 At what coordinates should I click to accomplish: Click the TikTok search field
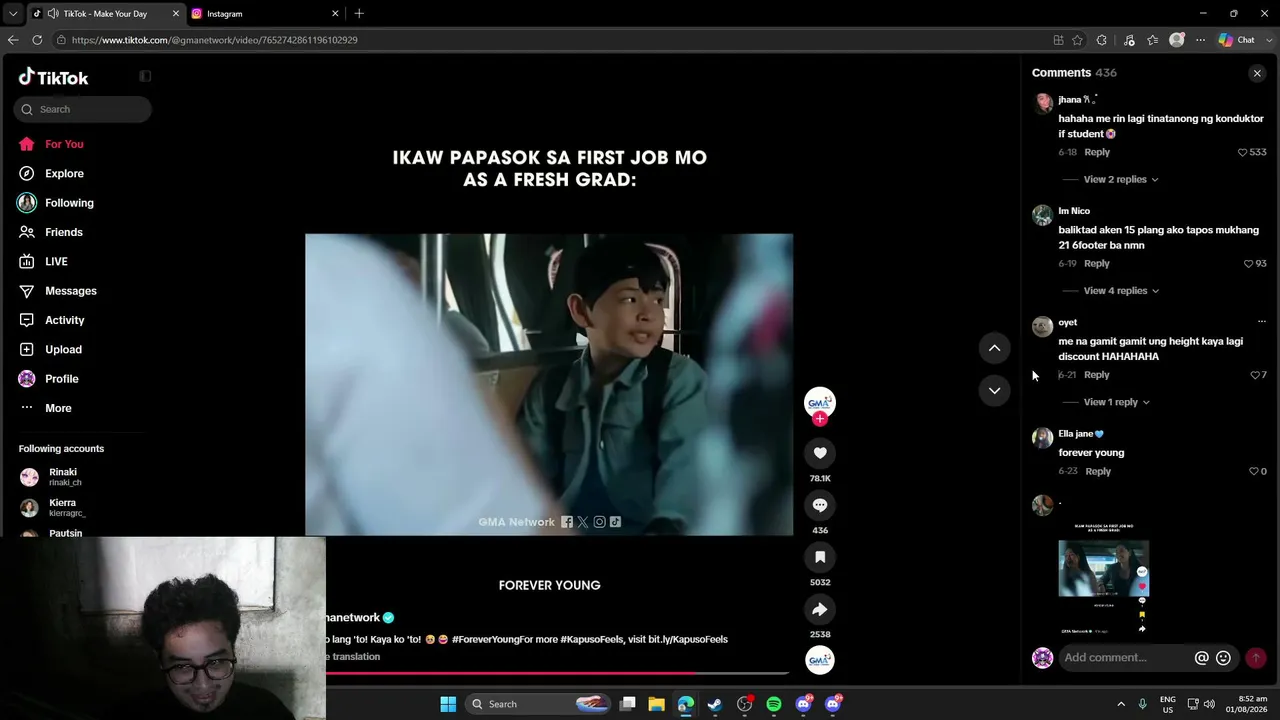[83, 109]
